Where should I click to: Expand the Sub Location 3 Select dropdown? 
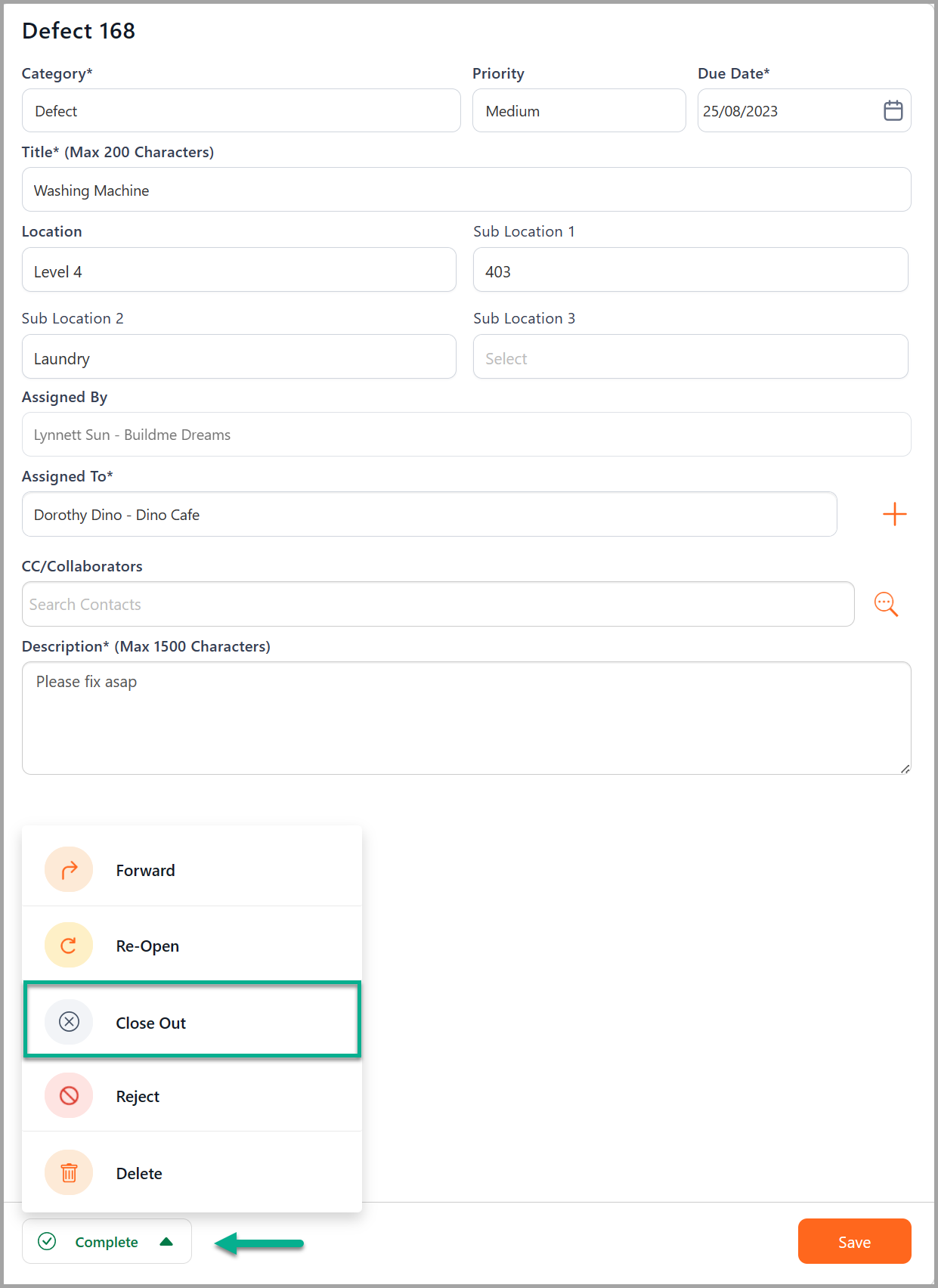[690, 357]
